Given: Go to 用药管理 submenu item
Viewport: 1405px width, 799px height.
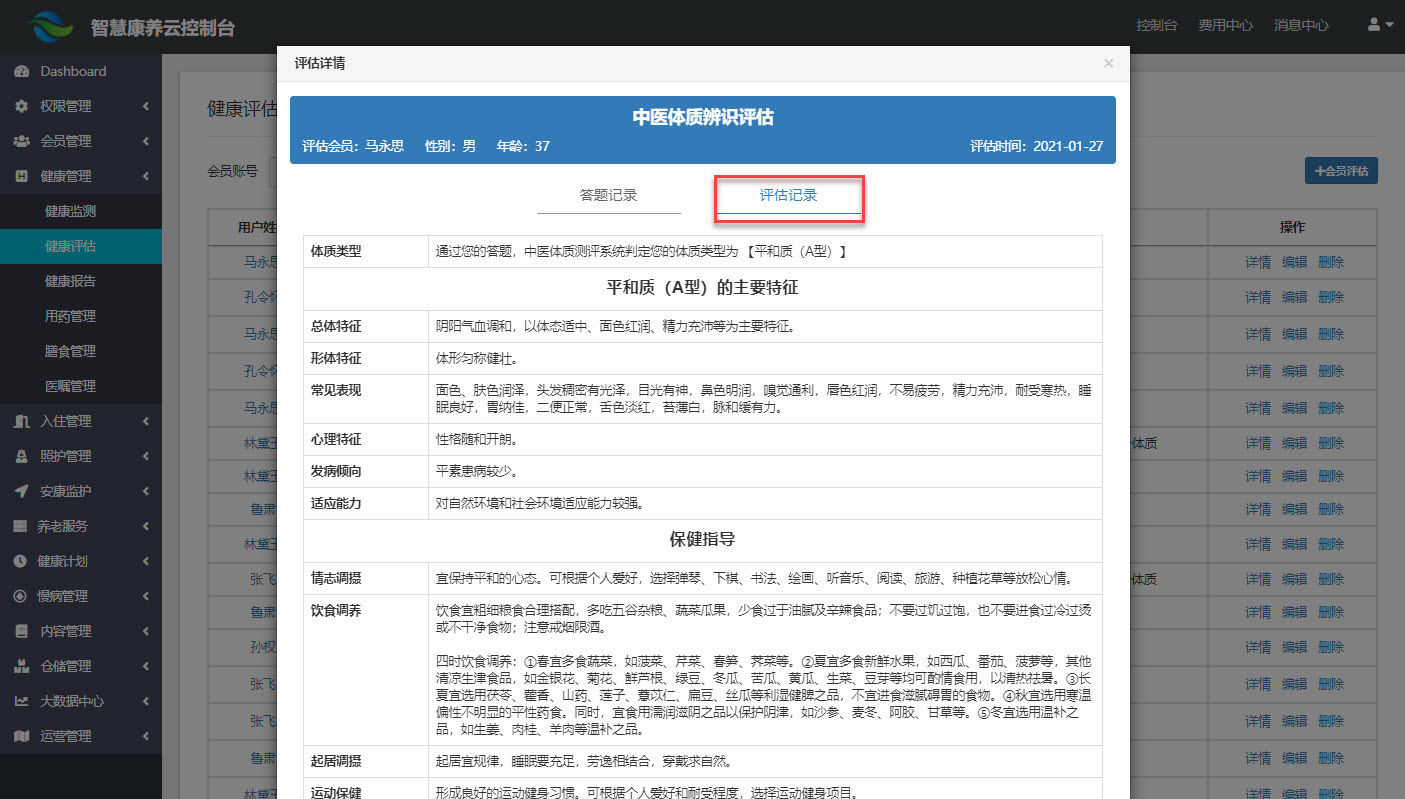Looking at the screenshot, I should point(71,316).
